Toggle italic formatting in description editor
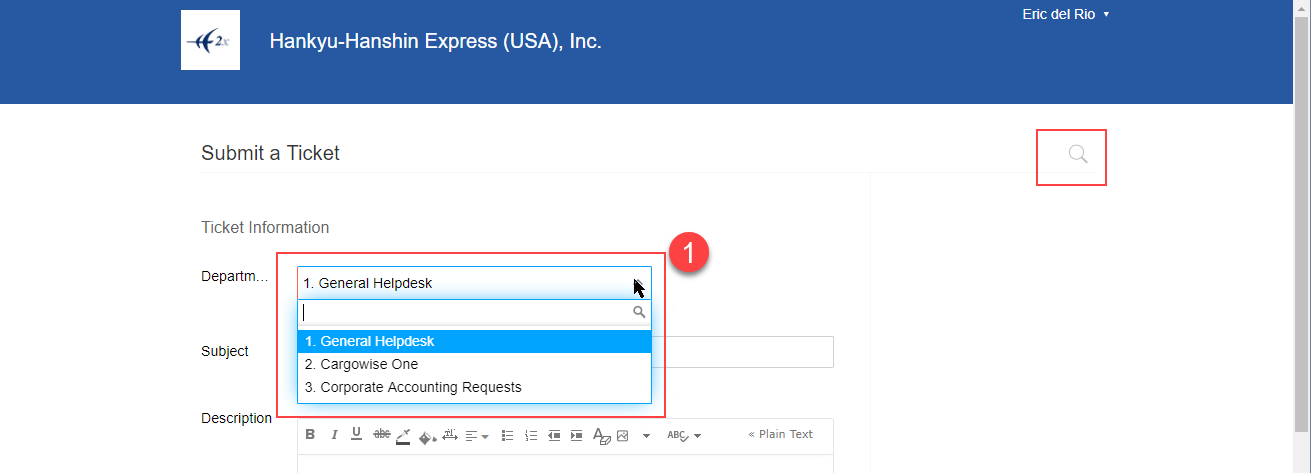Image resolution: width=1311 pixels, height=473 pixels. point(334,435)
